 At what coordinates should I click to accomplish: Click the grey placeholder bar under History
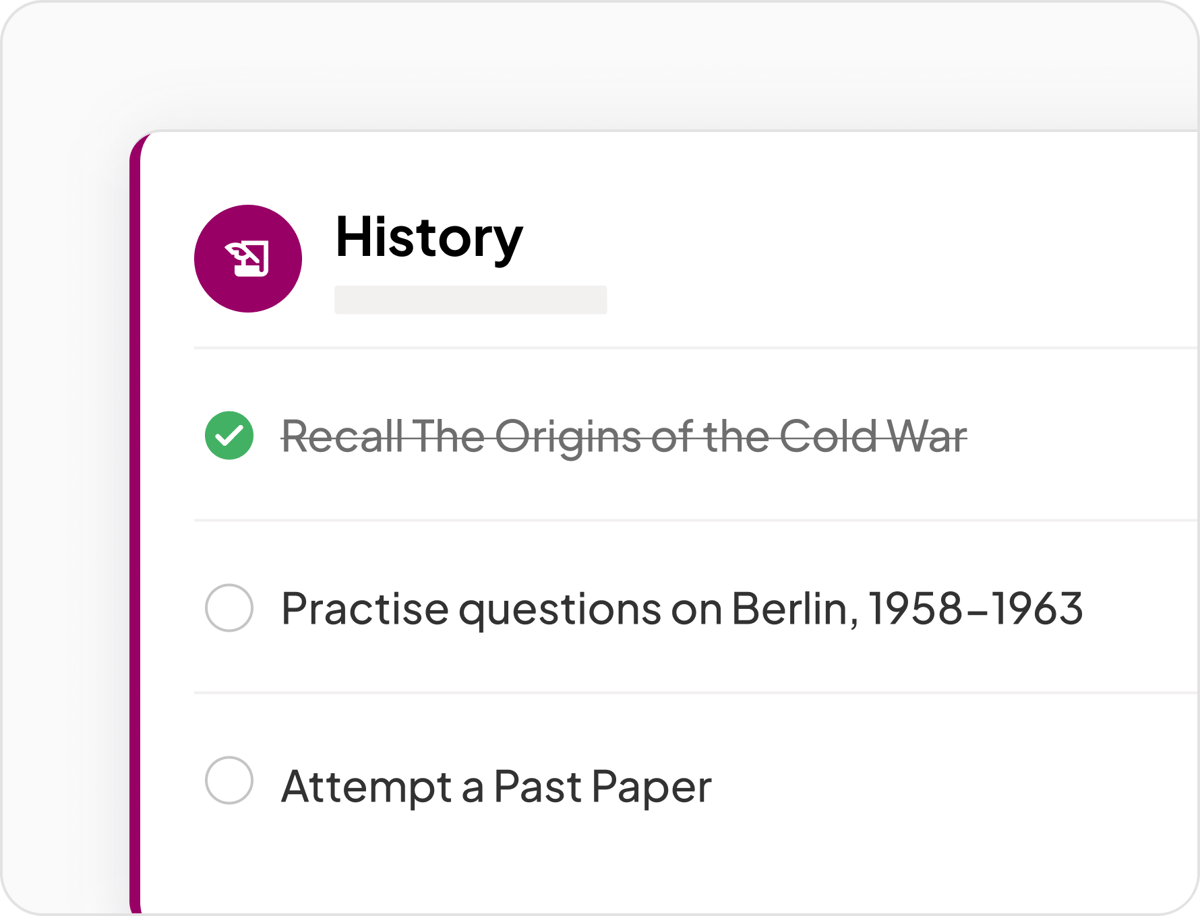point(470,300)
